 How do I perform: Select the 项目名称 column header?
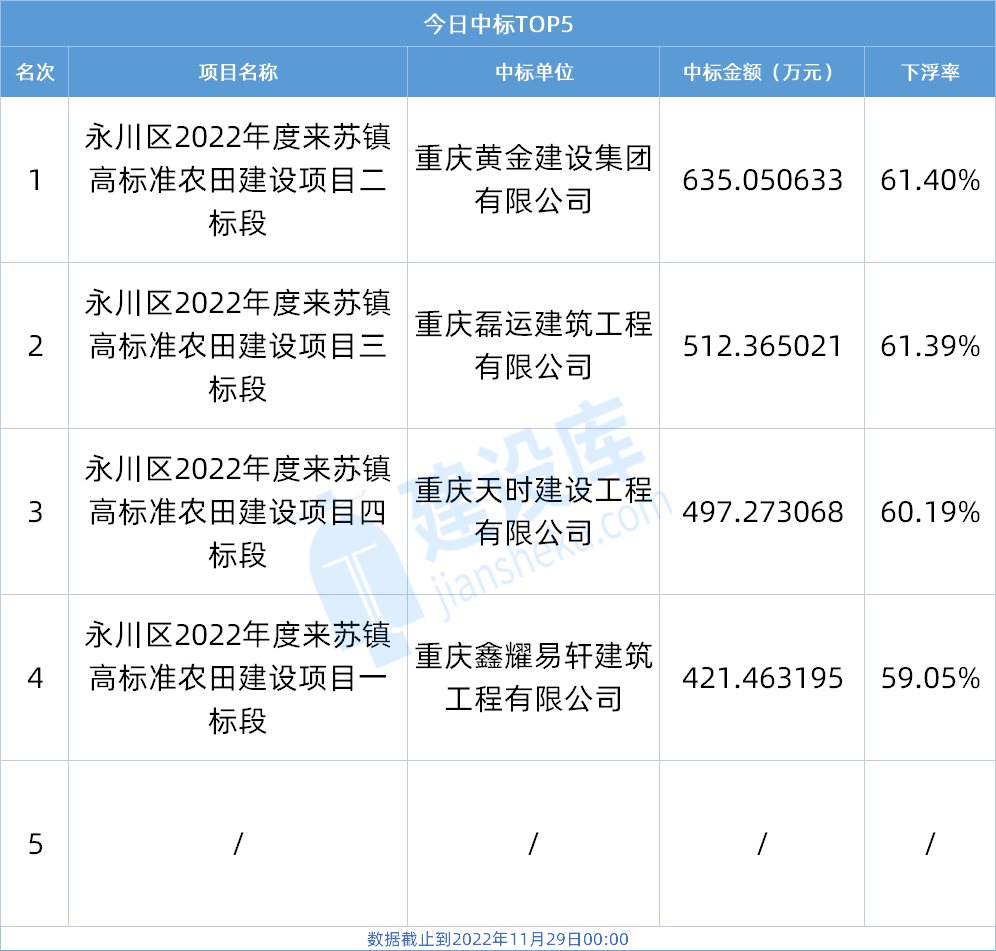[x=238, y=72]
